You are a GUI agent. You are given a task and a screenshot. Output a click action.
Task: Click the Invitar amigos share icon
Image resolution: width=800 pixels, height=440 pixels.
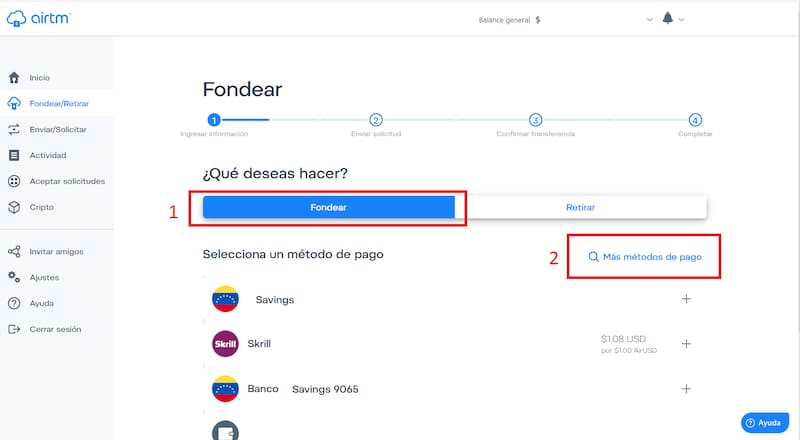point(14,252)
